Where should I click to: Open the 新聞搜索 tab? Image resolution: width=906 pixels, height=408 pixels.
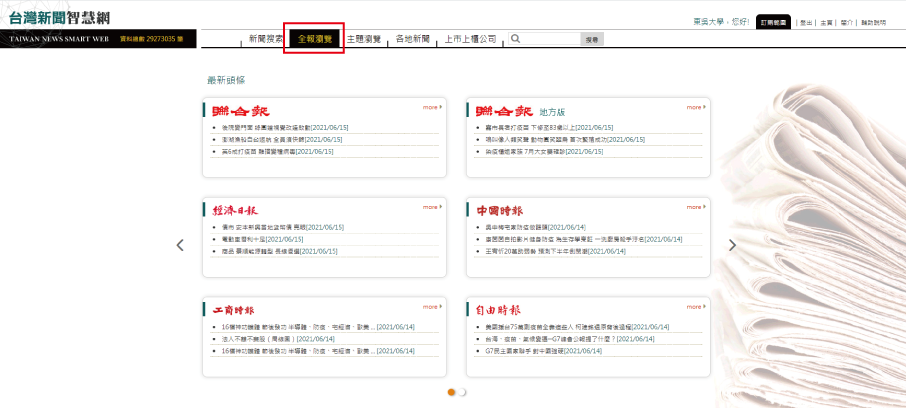tap(266, 39)
